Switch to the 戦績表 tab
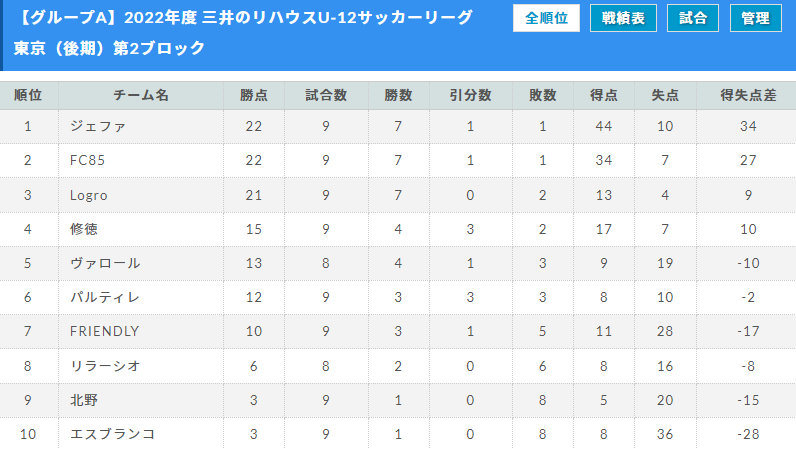The image size is (796, 449). pyautogui.click(x=623, y=18)
